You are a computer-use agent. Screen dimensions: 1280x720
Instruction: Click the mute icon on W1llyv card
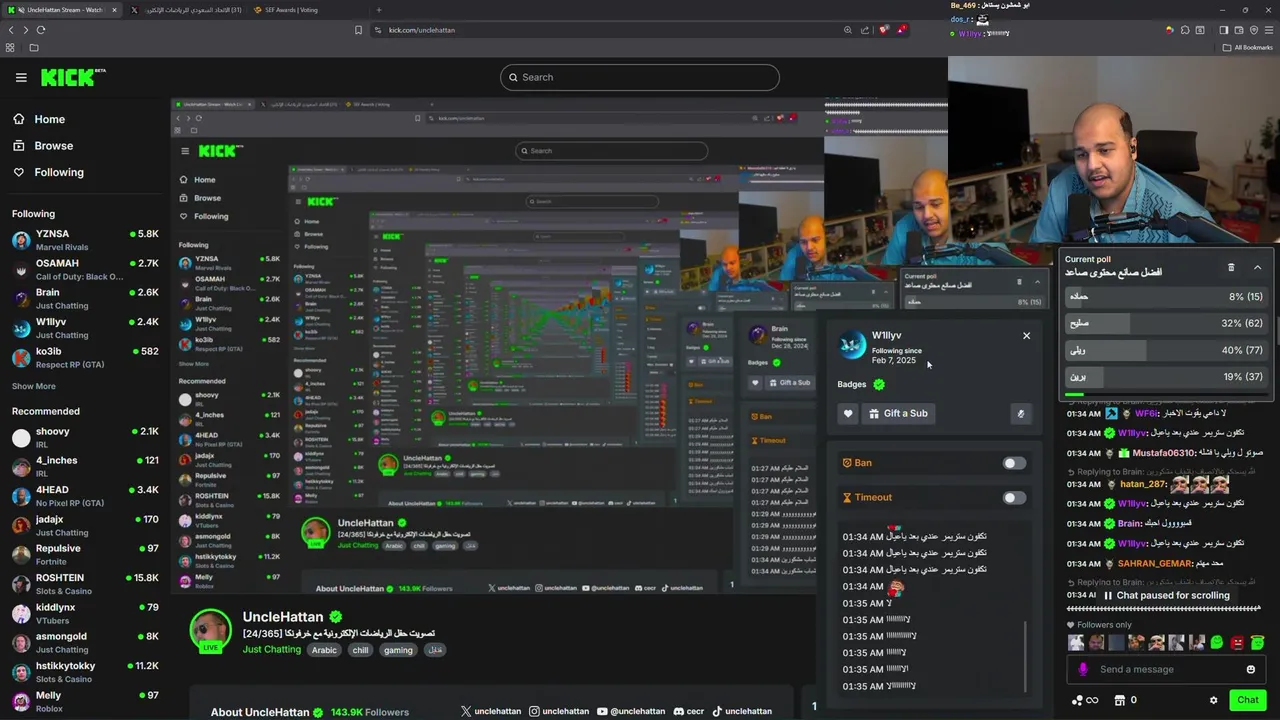(1021, 414)
